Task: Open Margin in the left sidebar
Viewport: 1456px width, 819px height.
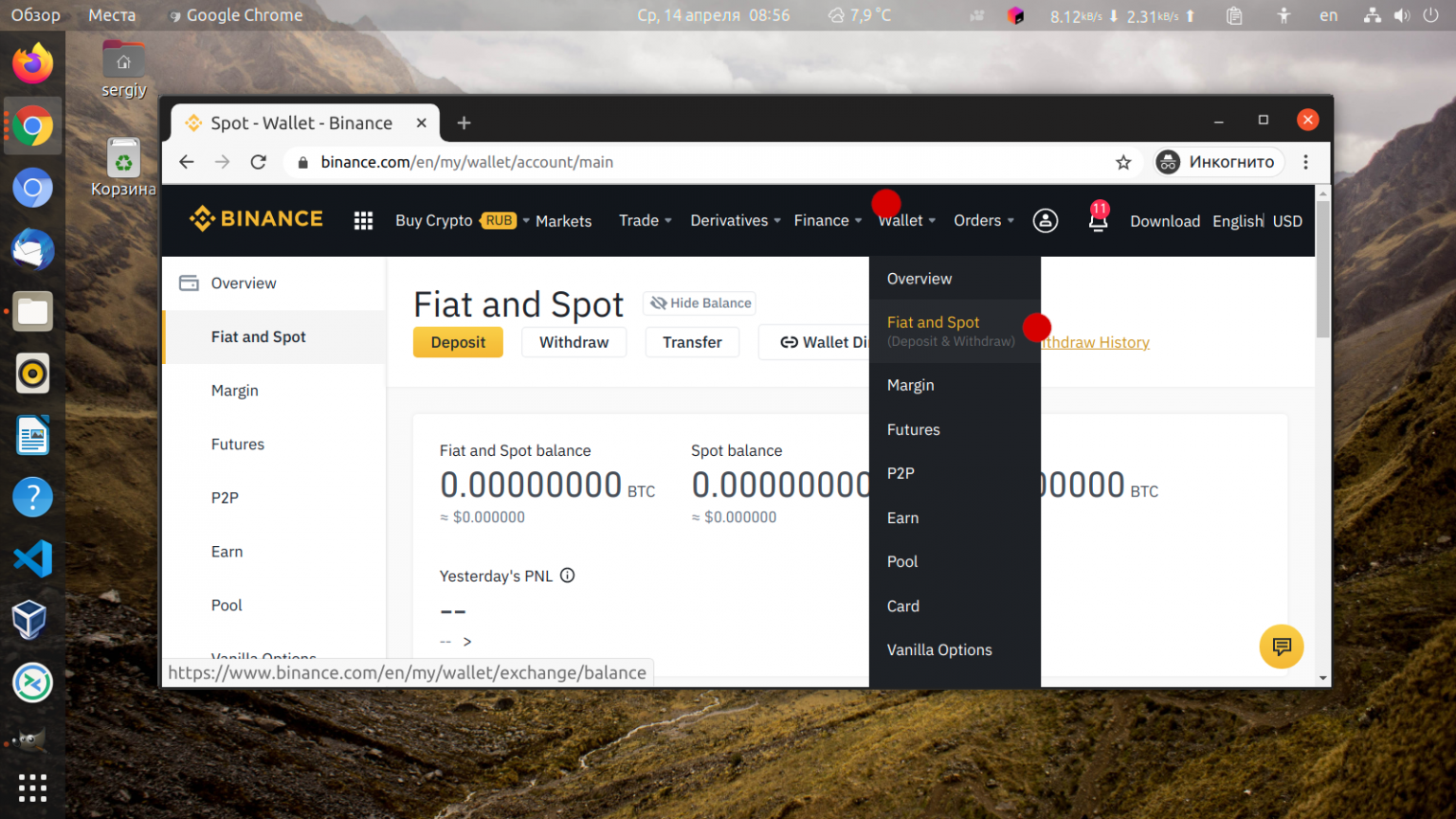Action: pos(275,391)
